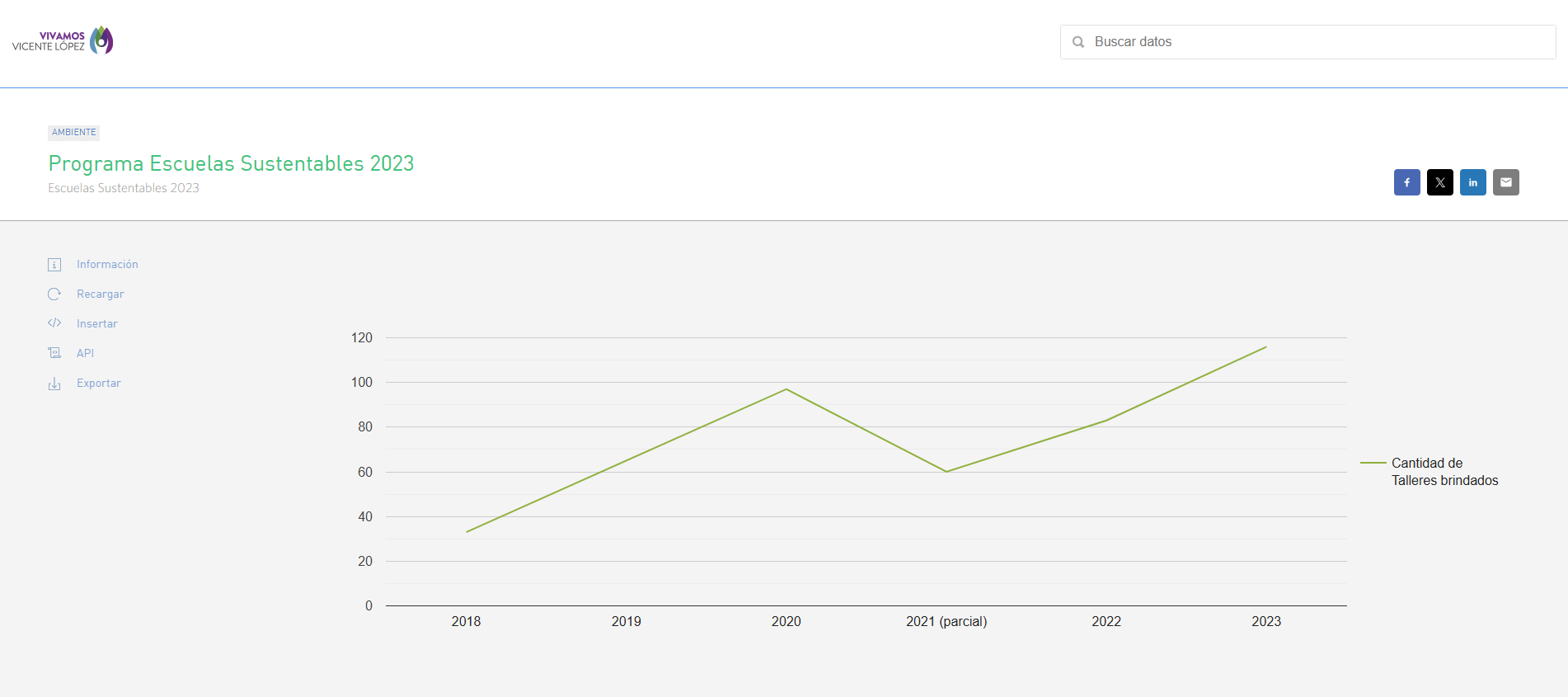Screen dimensions: 1568x697
Task: Click the API icon in the sidebar
Action: [x=54, y=353]
